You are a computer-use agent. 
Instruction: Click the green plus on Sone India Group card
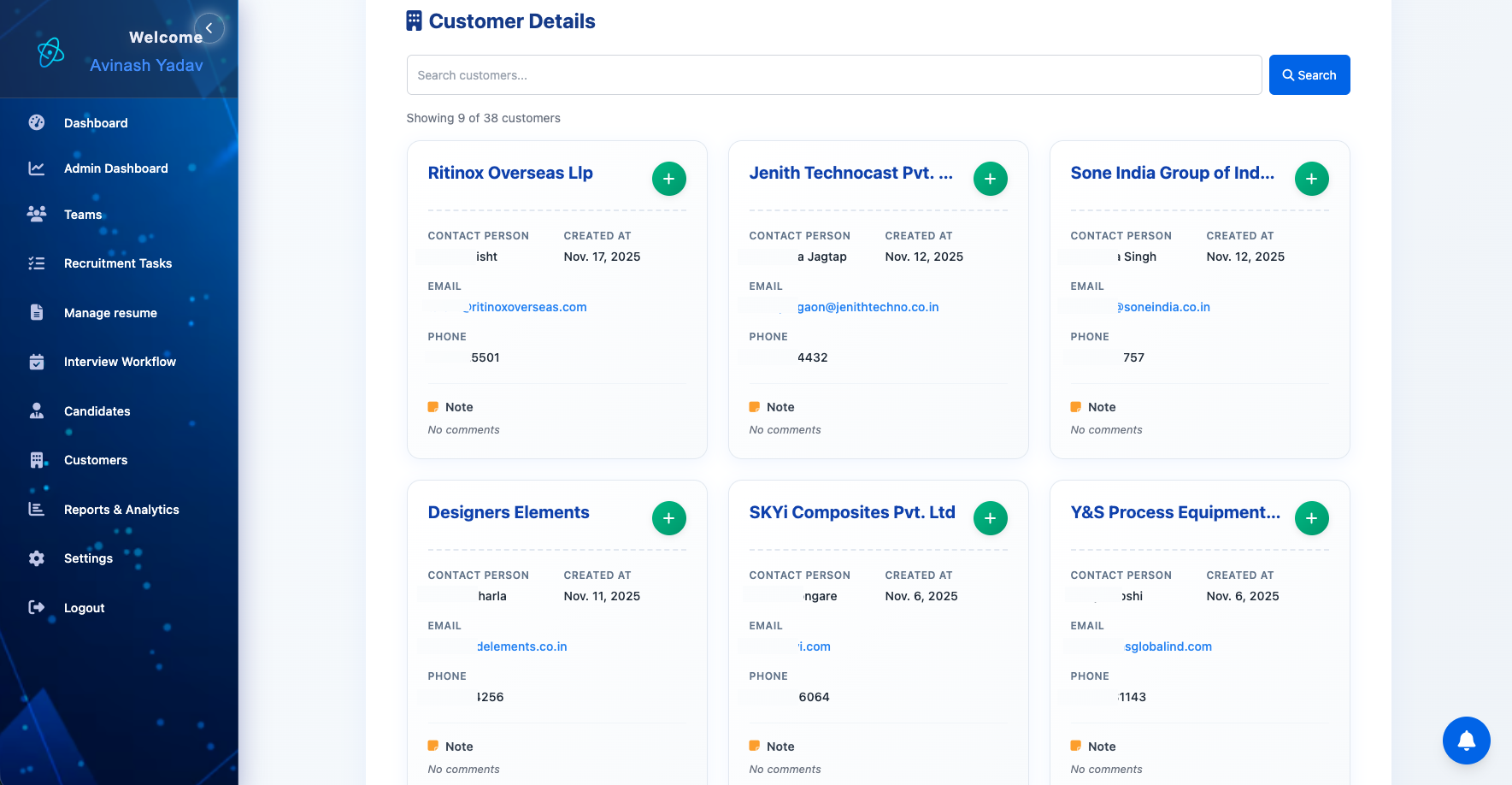pos(1311,179)
